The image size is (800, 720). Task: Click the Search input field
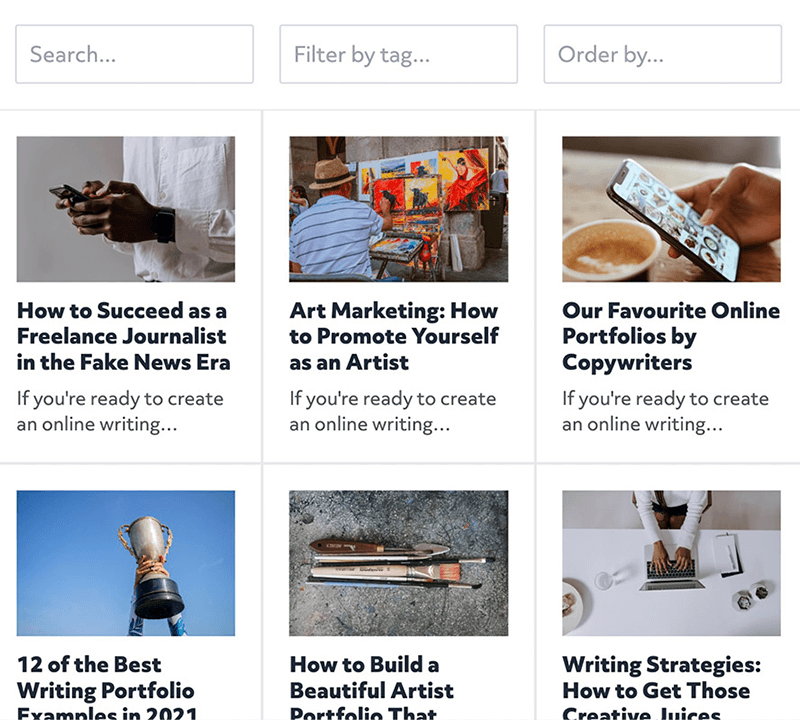[x=134, y=54]
